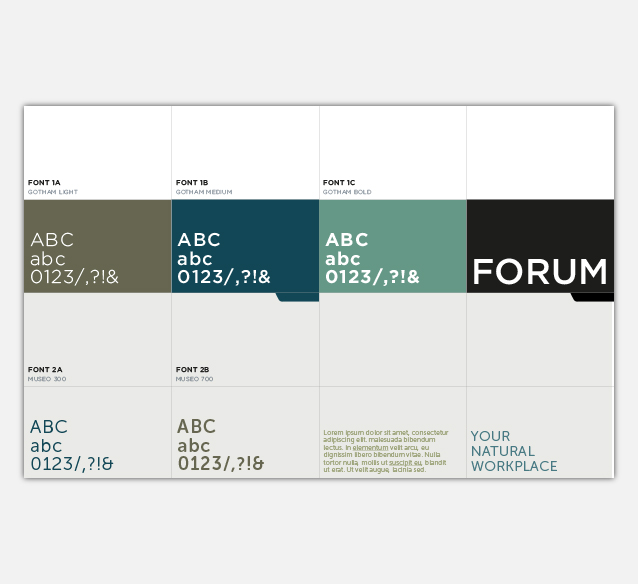Click the FONT 1C heading
638x584 pixels.
[x=339, y=182]
